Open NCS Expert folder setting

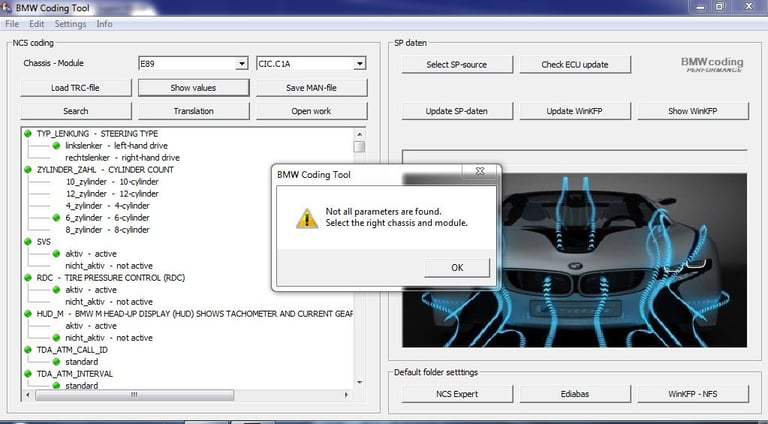[x=456, y=394]
